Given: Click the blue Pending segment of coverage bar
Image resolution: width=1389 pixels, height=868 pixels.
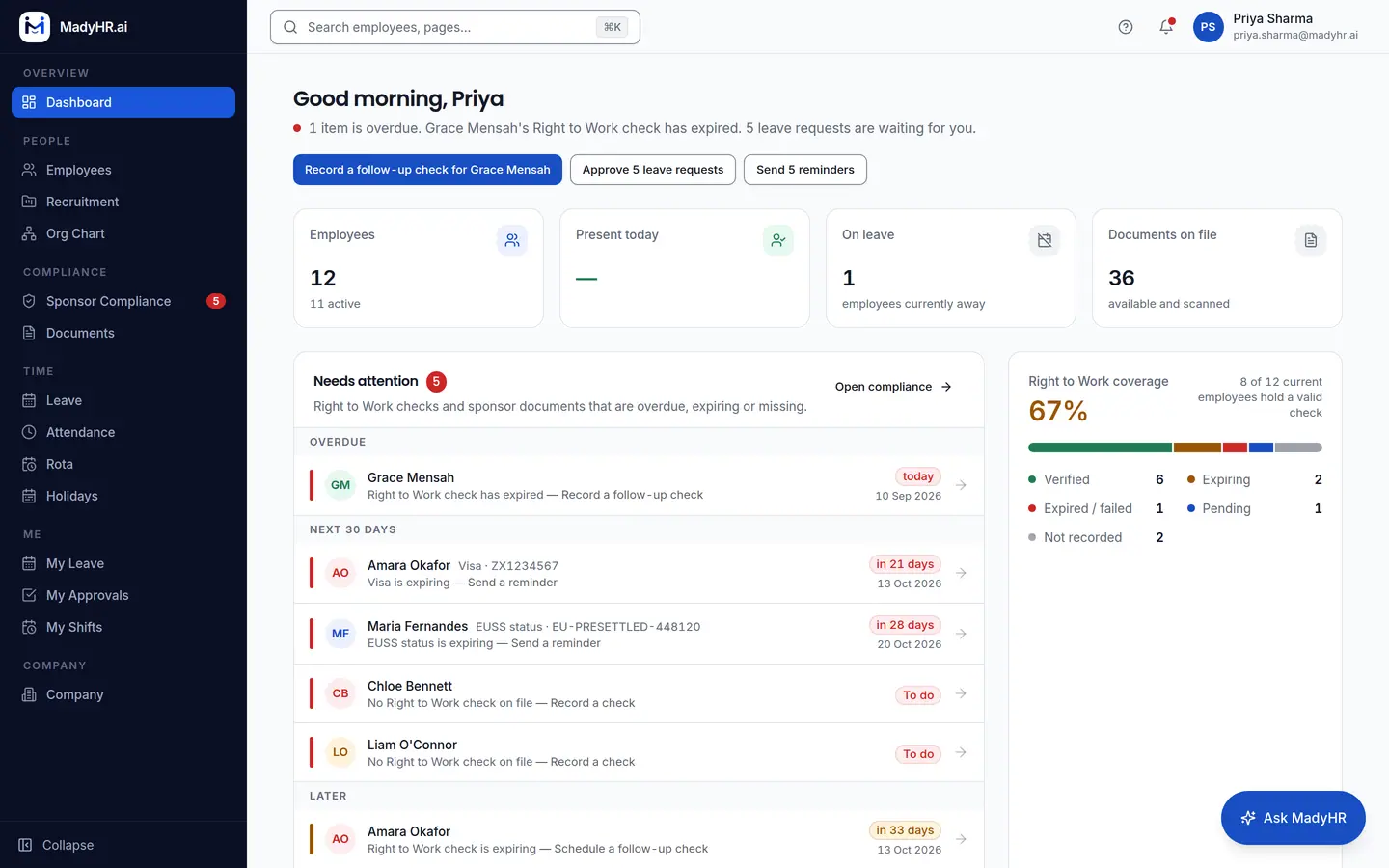Looking at the screenshot, I should [1262, 448].
